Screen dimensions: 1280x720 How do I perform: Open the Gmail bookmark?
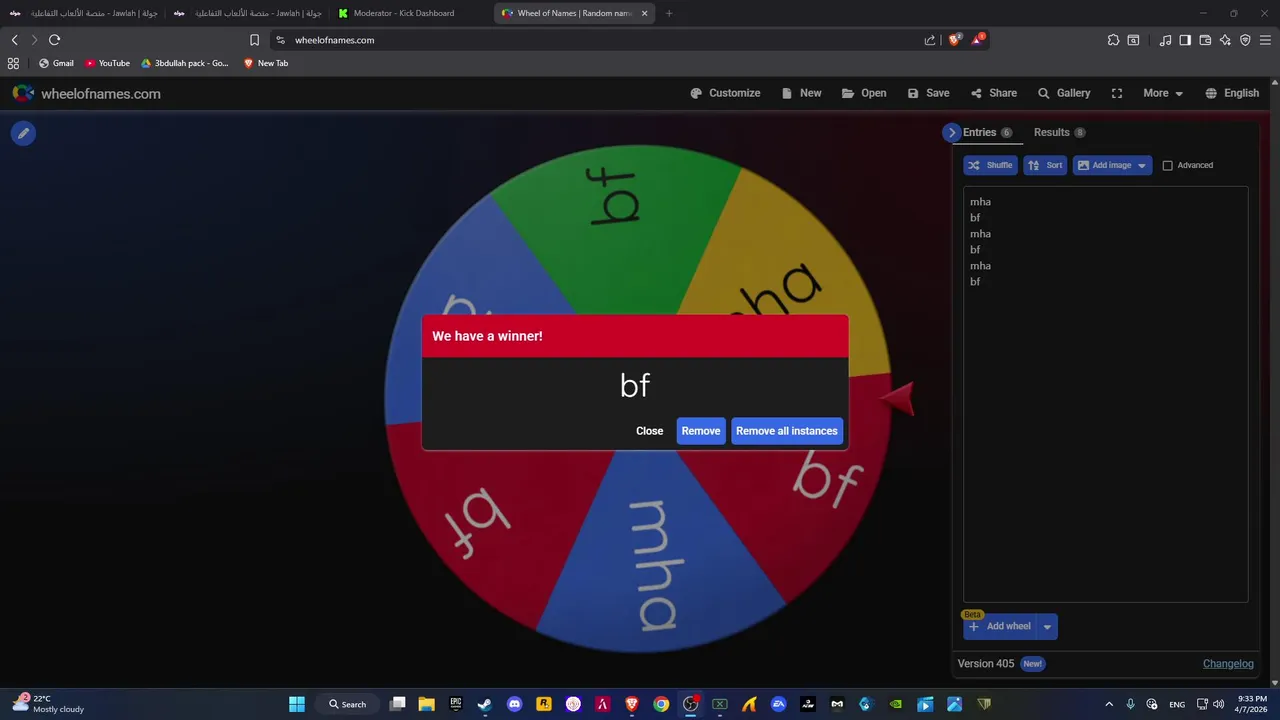click(x=56, y=63)
